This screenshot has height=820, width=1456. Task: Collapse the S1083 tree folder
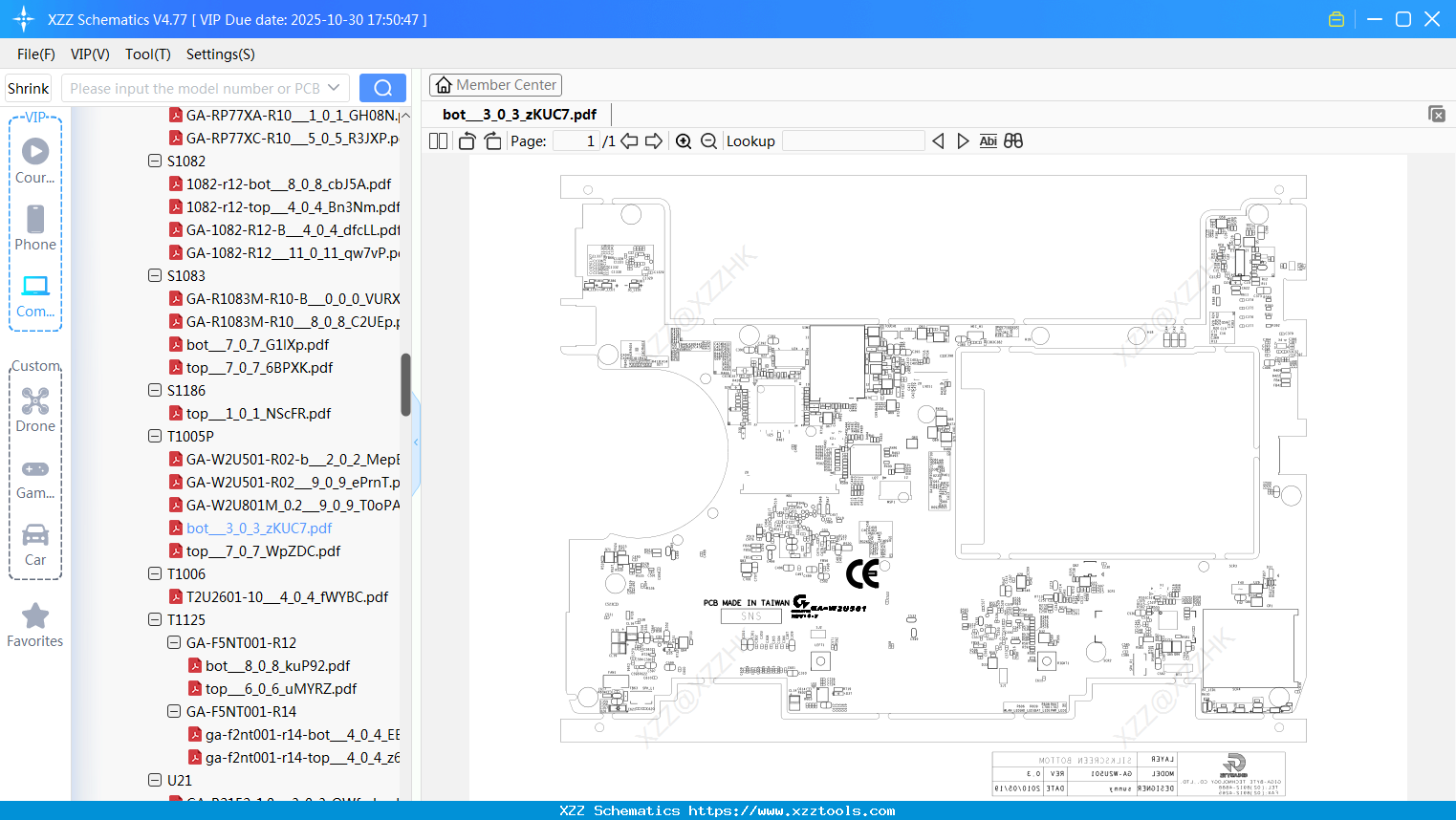point(155,275)
